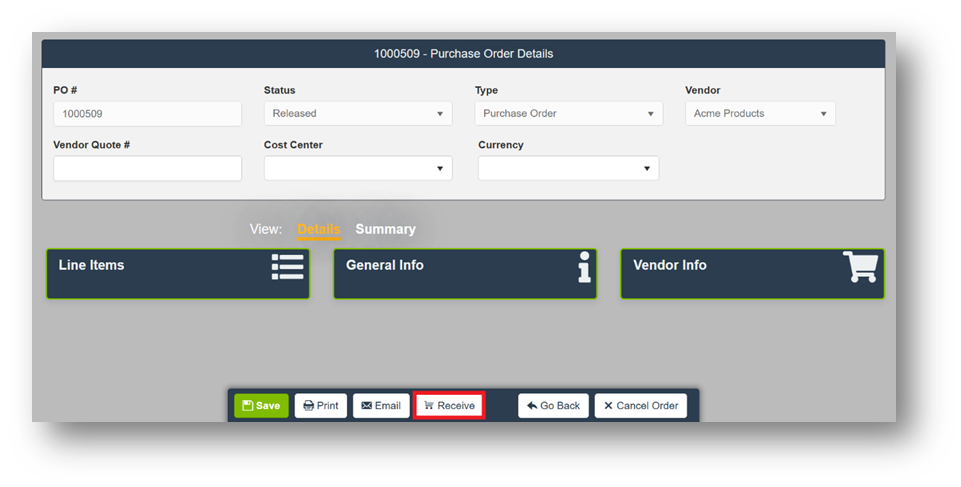Click the shopping cart icon on Vendor Info
This screenshot has height=487, width=961.
860,267
